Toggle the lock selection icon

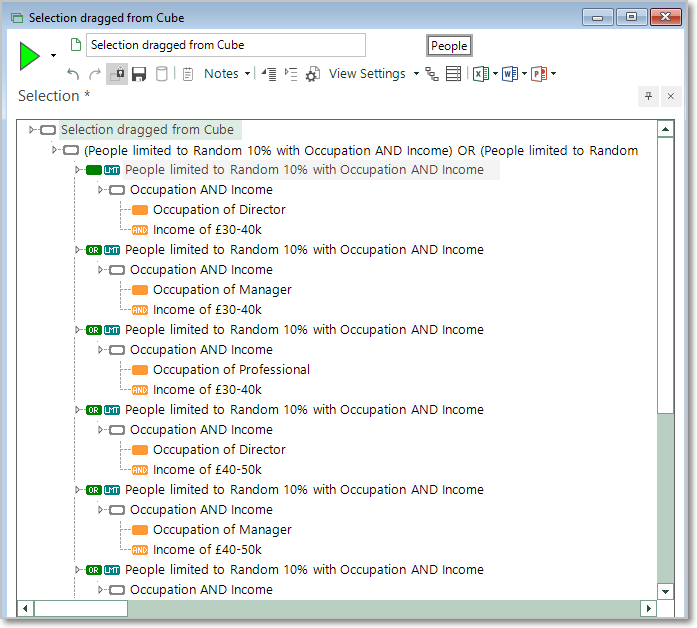pos(117,74)
